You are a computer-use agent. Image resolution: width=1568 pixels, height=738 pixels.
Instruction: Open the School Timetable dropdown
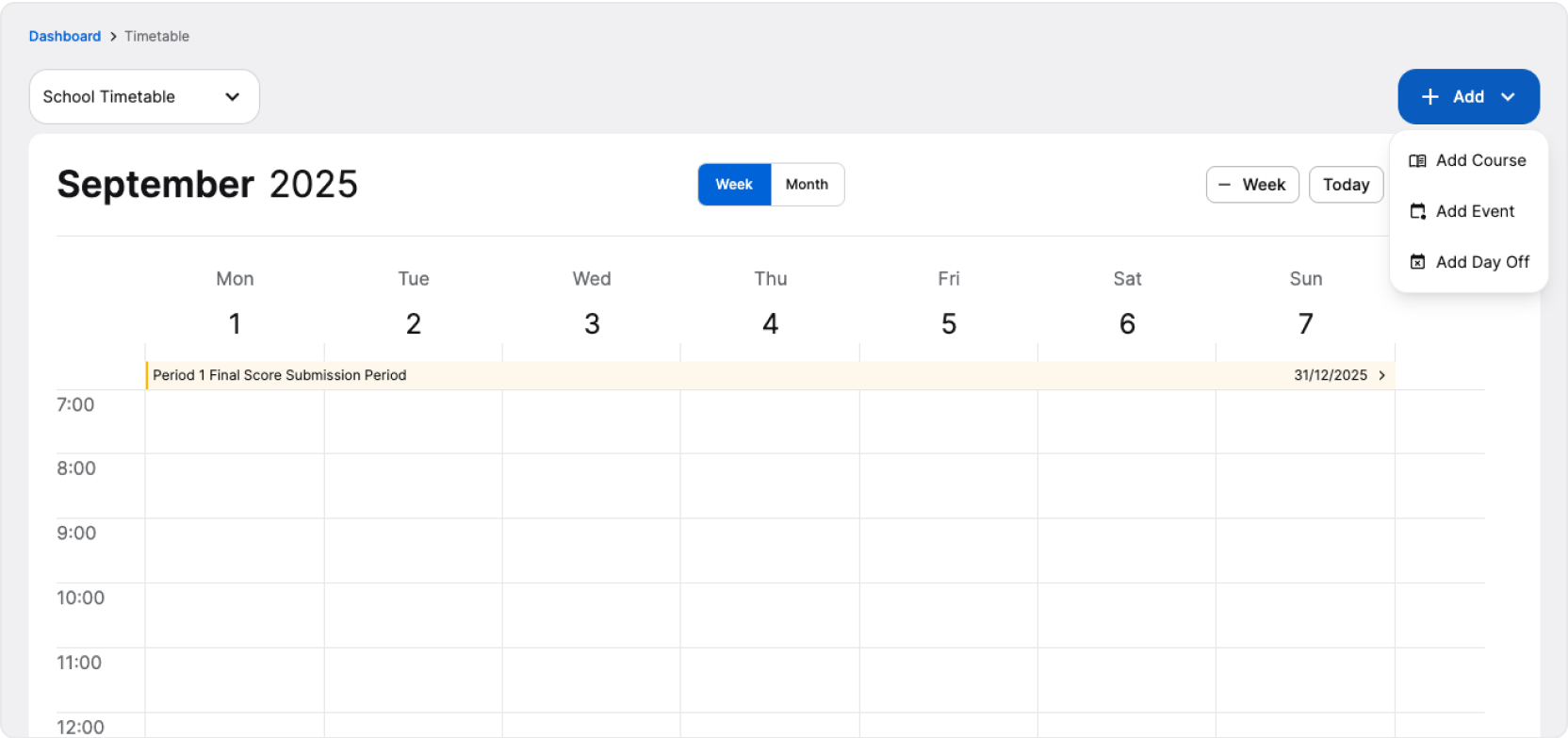144,96
